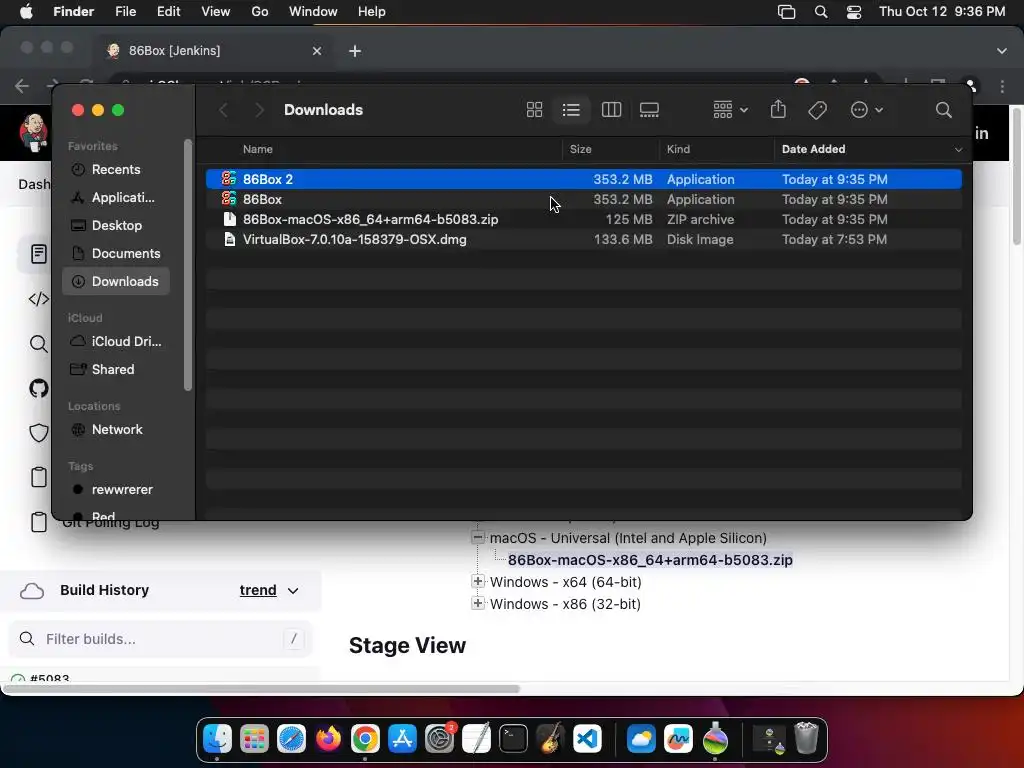This screenshot has height=768, width=1024.
Task: Go back in Finder navigation
Action: [x=223, y=110]
